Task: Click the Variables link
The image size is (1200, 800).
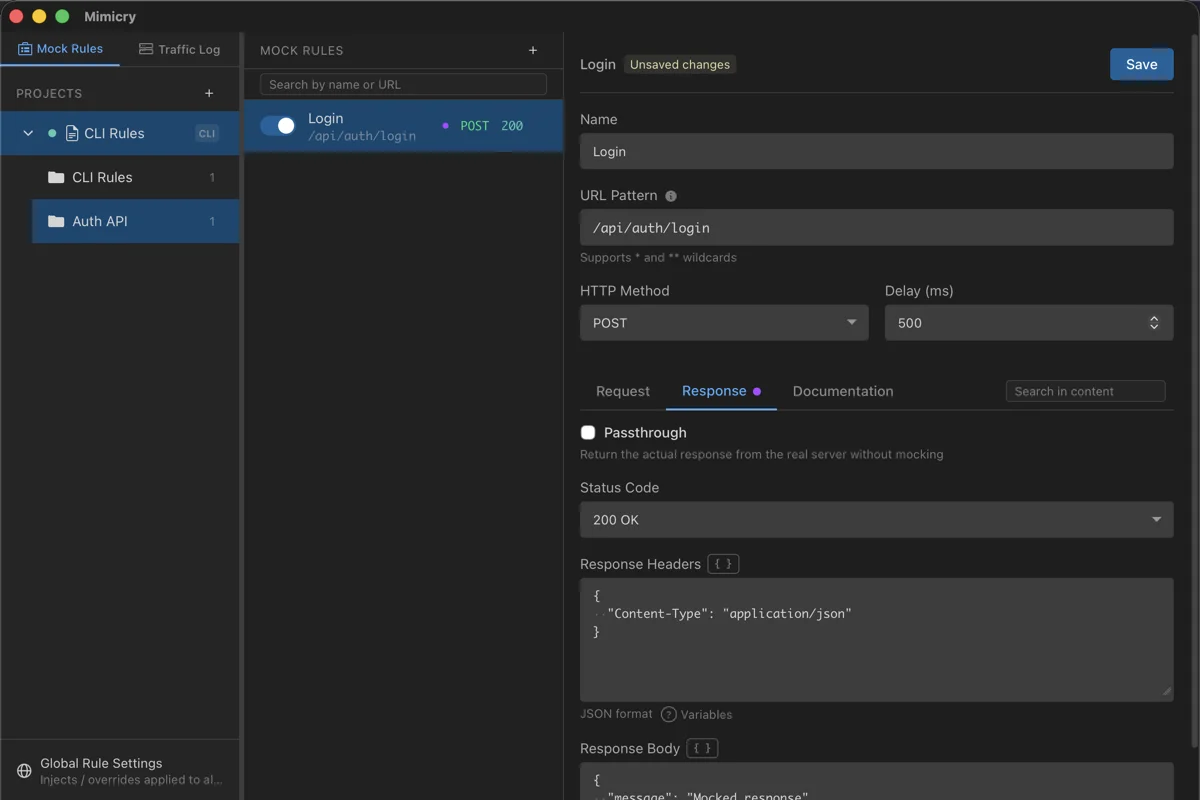Action: click(x=706, y=714)
